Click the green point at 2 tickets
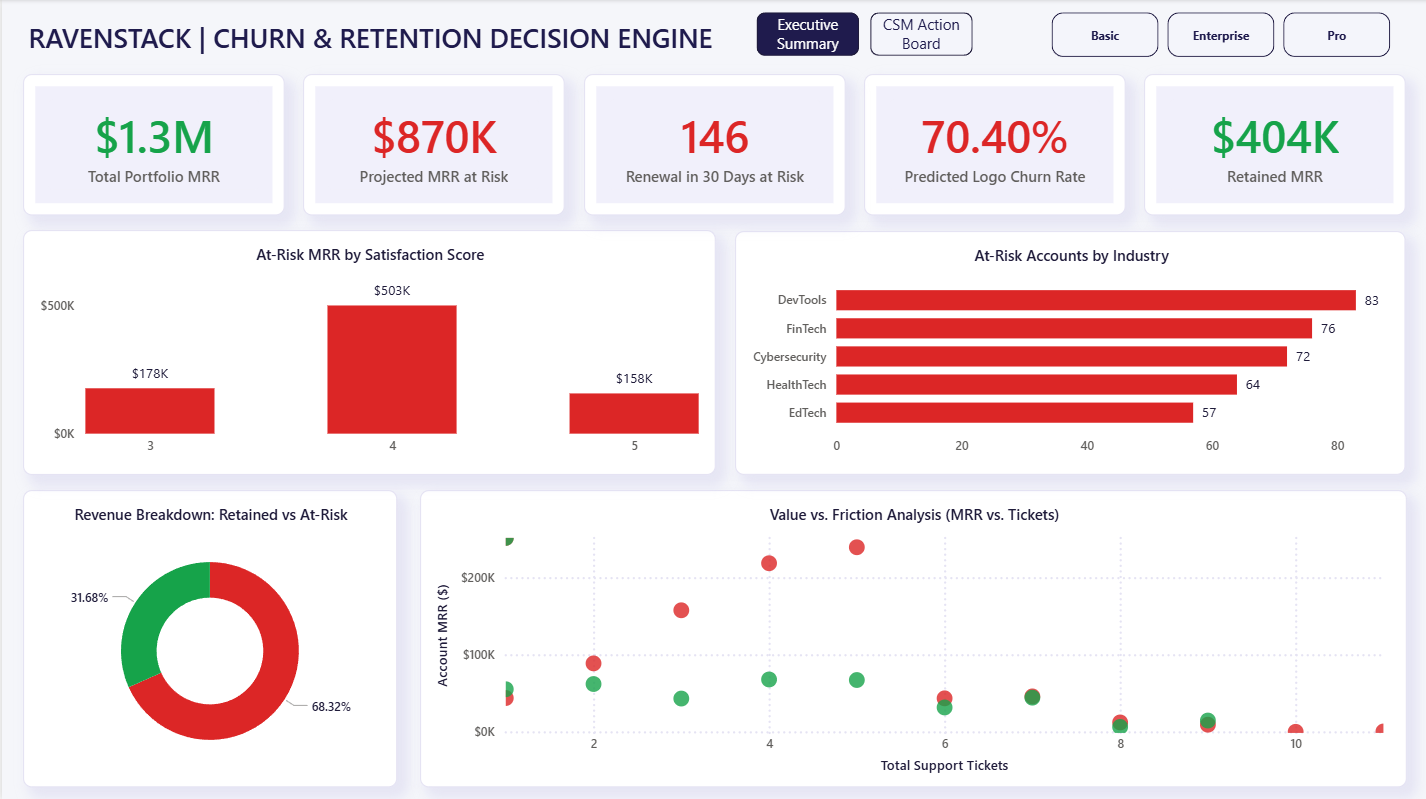1426x799 pixels. click(593, 684)
